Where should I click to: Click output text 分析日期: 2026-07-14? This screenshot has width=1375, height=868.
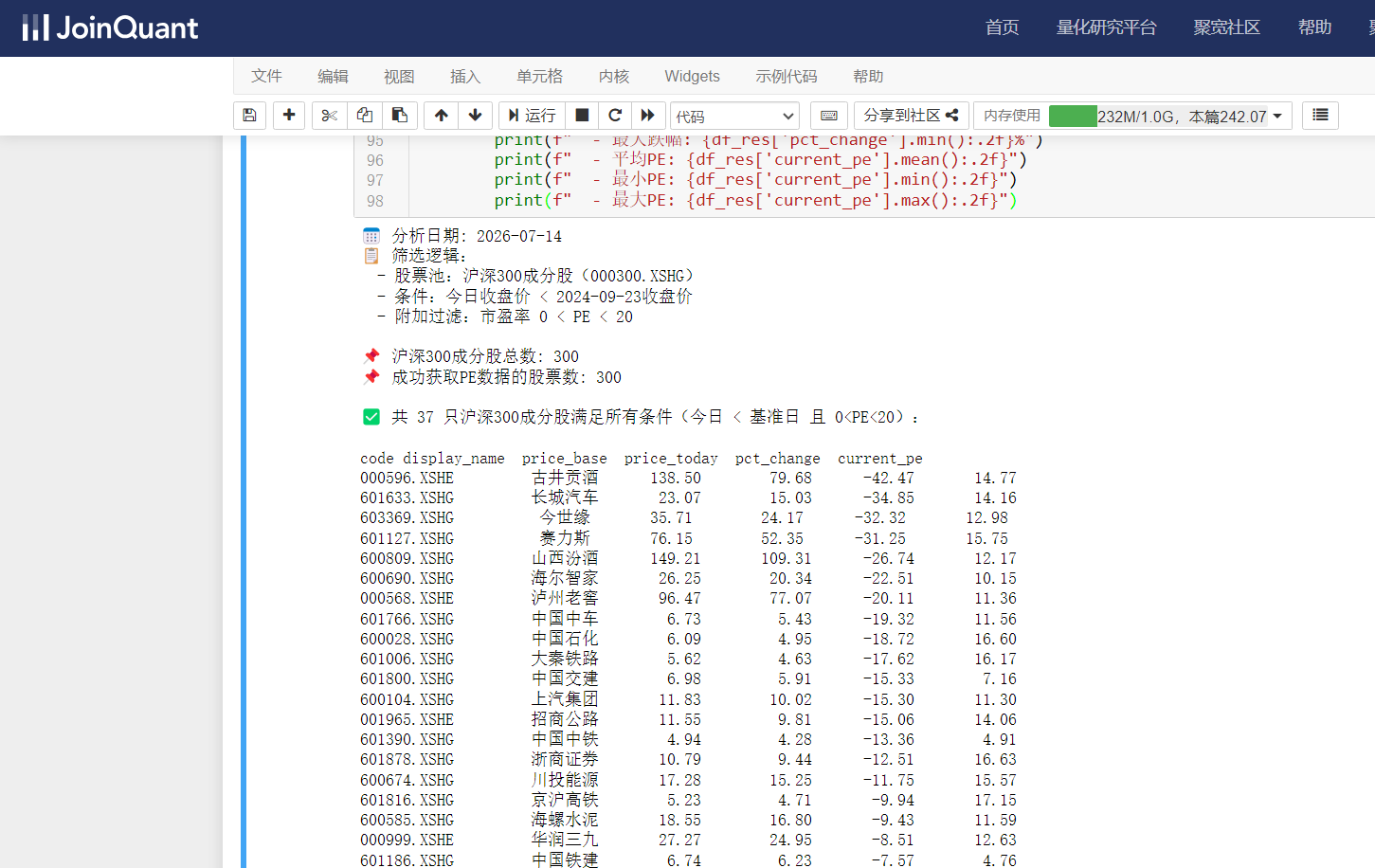tap(477, 236)
